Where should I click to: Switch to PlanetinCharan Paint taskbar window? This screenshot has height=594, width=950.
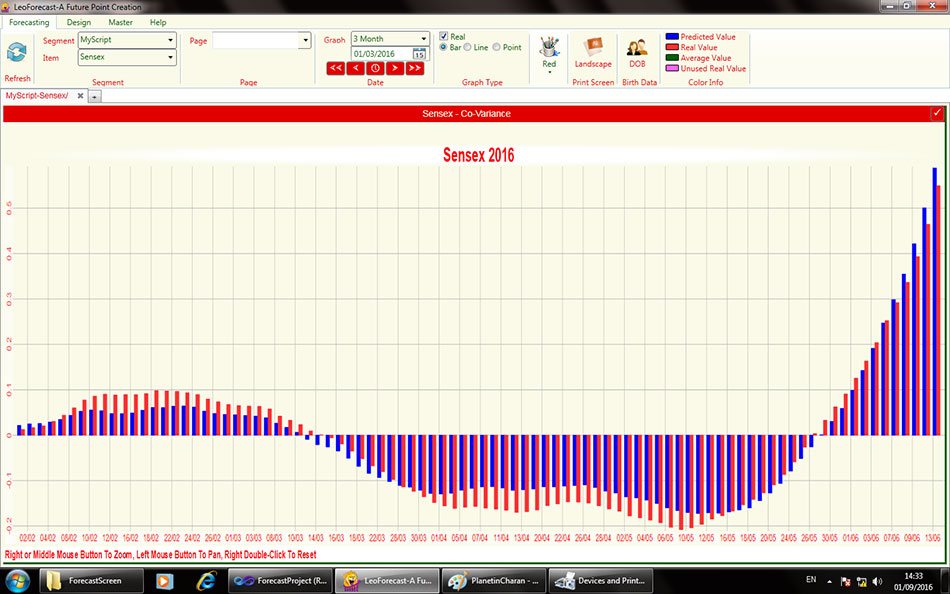point(494,581)
